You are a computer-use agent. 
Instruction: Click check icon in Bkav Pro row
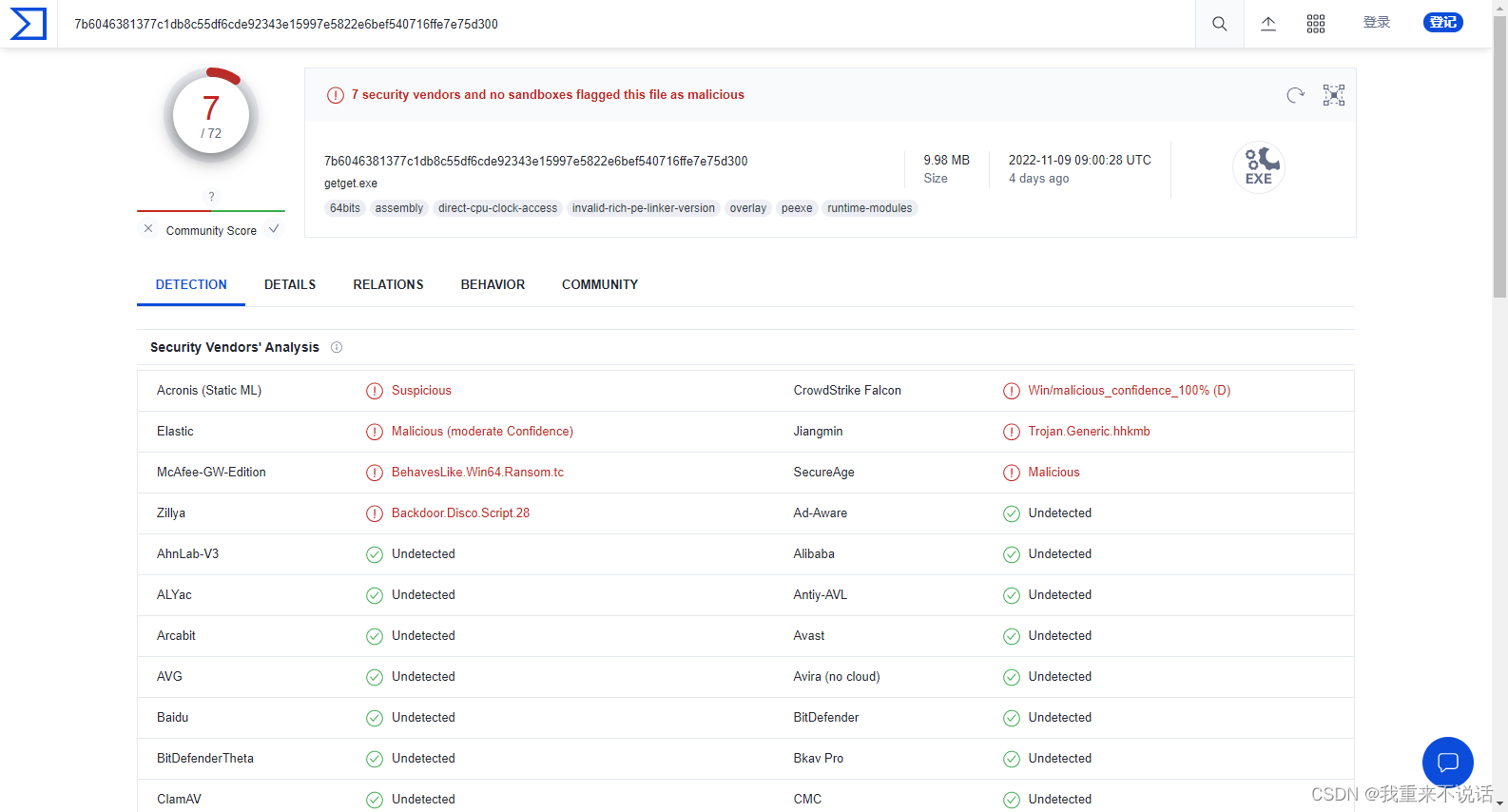(1012, 759)
